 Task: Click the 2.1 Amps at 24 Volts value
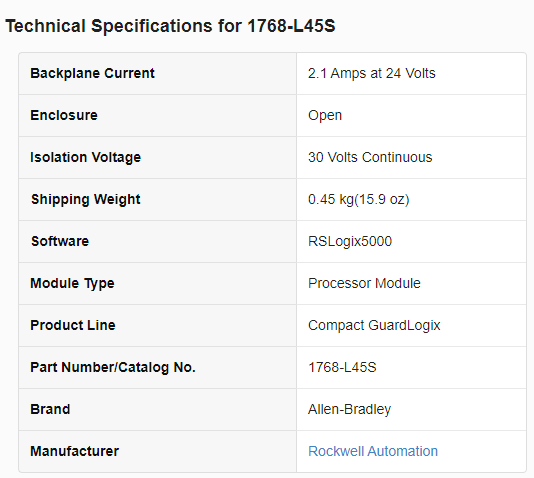(x=372, y=73)
